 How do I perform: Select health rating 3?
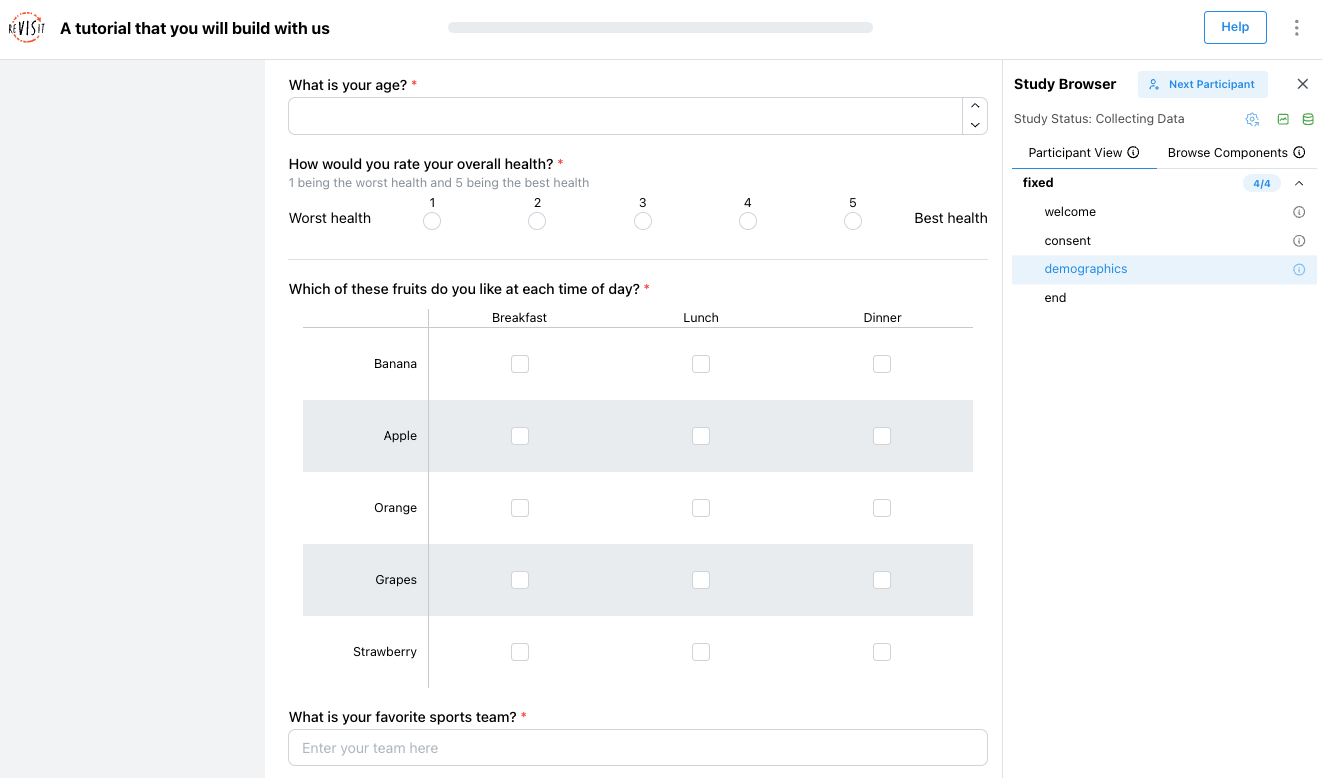643,221
